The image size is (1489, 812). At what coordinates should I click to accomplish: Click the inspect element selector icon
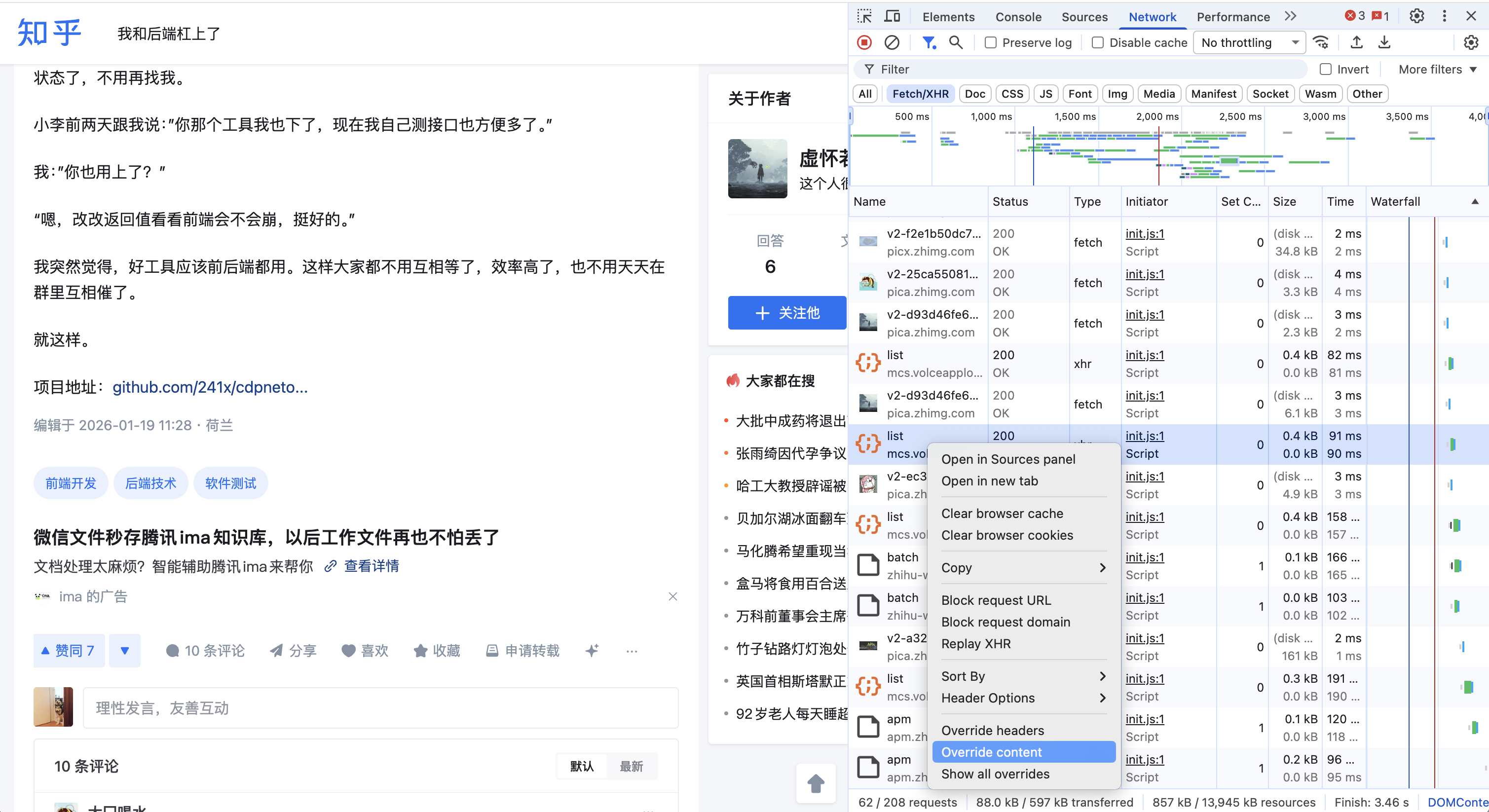[864, 16]
